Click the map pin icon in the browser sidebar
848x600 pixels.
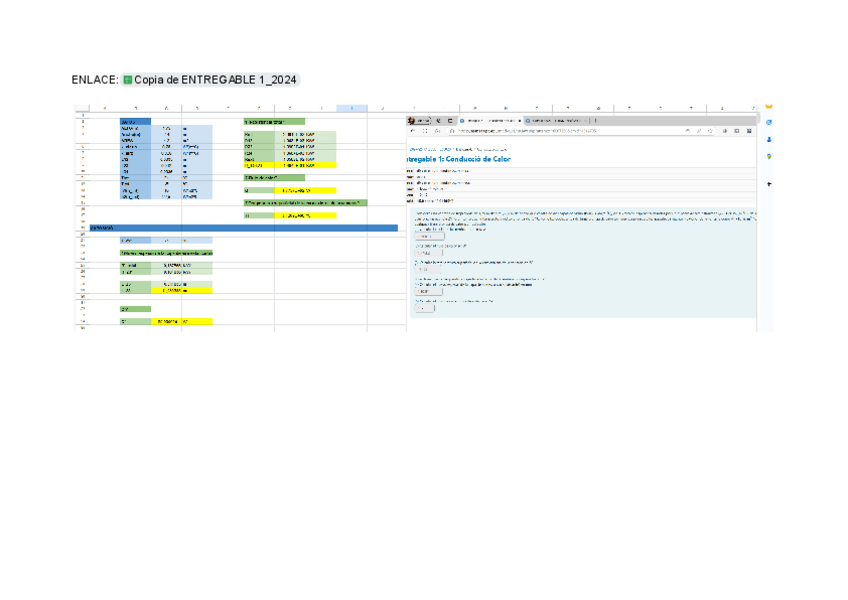click(769, 156)
